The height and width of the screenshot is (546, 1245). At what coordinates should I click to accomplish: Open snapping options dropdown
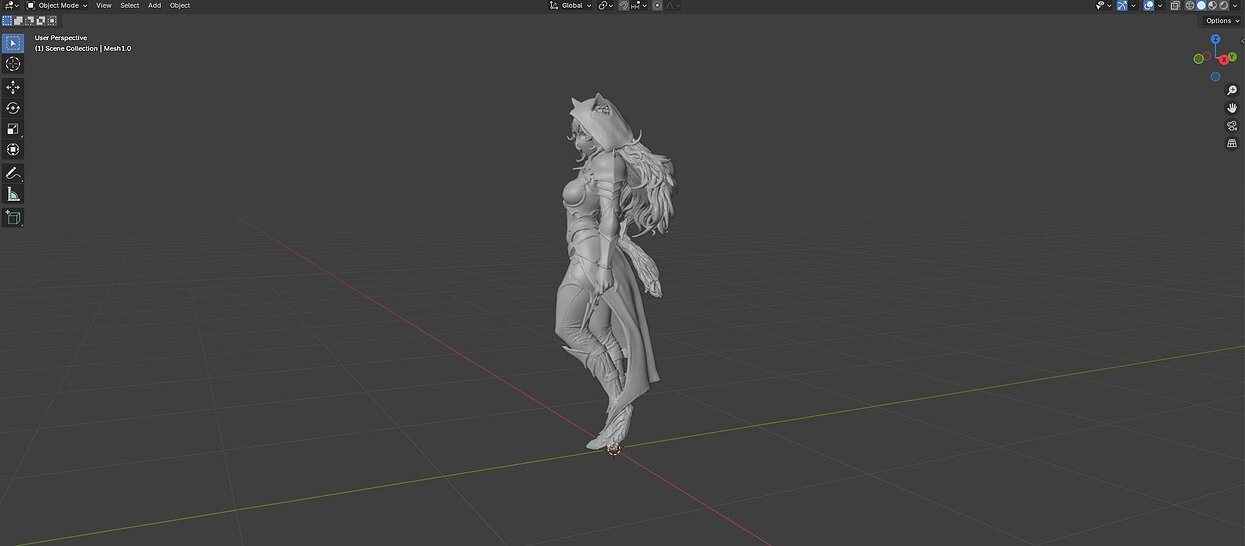641,5
